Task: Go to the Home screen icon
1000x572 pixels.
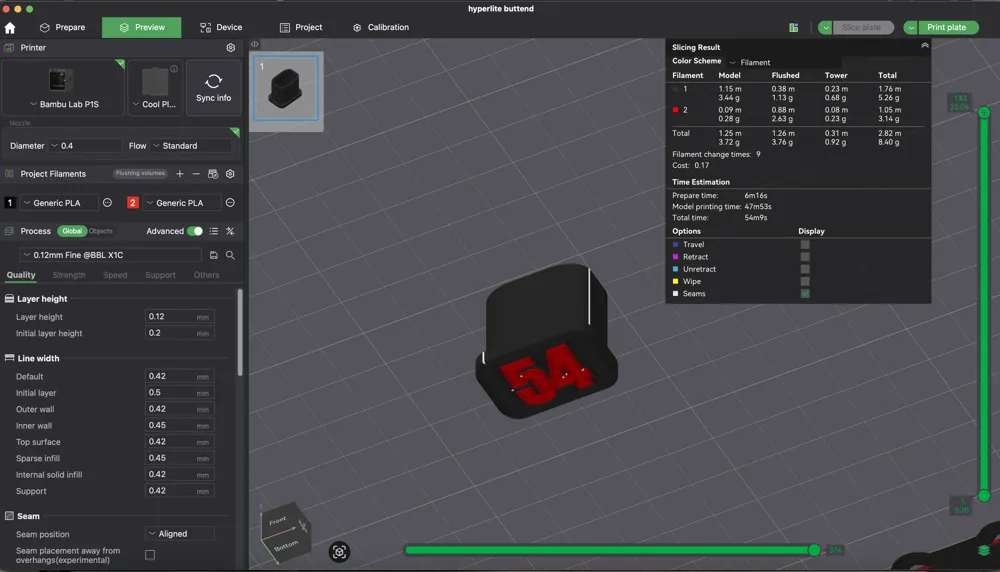Action: click(x=10, y=27)
